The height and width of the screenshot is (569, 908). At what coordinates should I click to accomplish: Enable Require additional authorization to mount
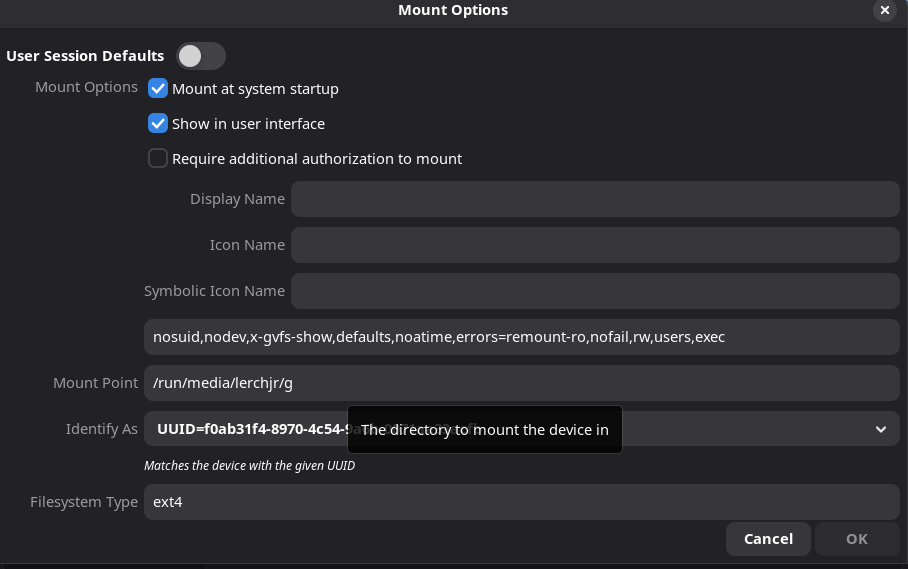[158, 158]
